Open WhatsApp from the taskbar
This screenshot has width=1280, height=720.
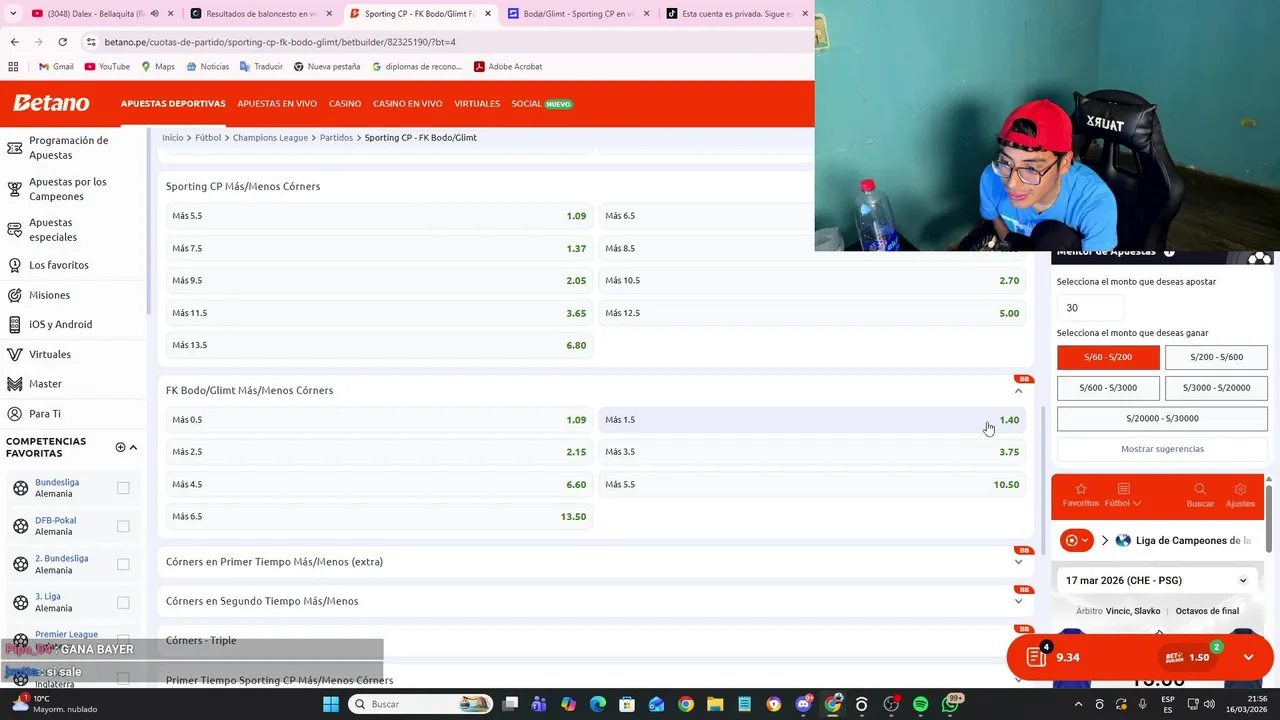(x=950, y=704)
